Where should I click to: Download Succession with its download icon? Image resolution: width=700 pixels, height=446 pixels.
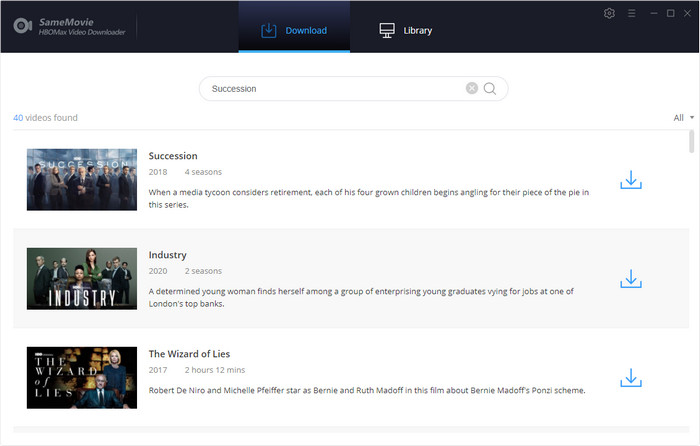[x=631, y=179]
